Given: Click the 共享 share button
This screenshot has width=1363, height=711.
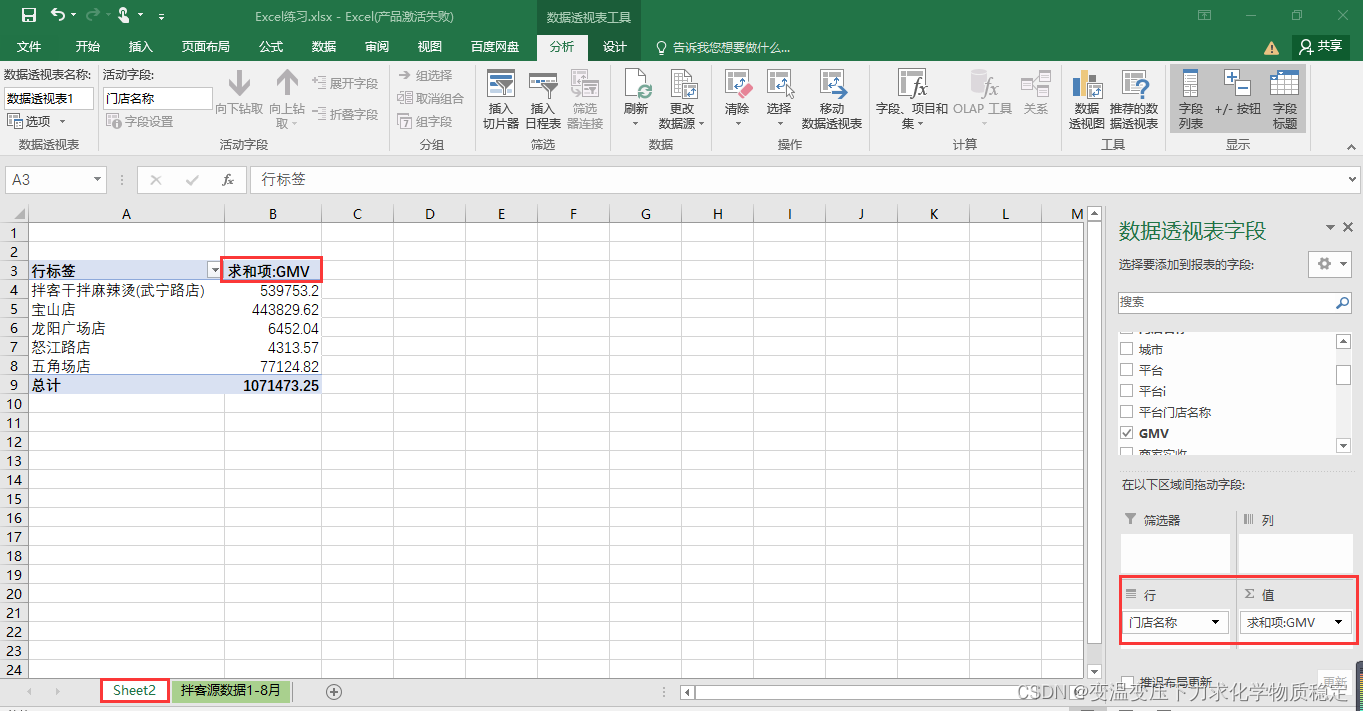Looking at the screenshot, I should 1321,46.
